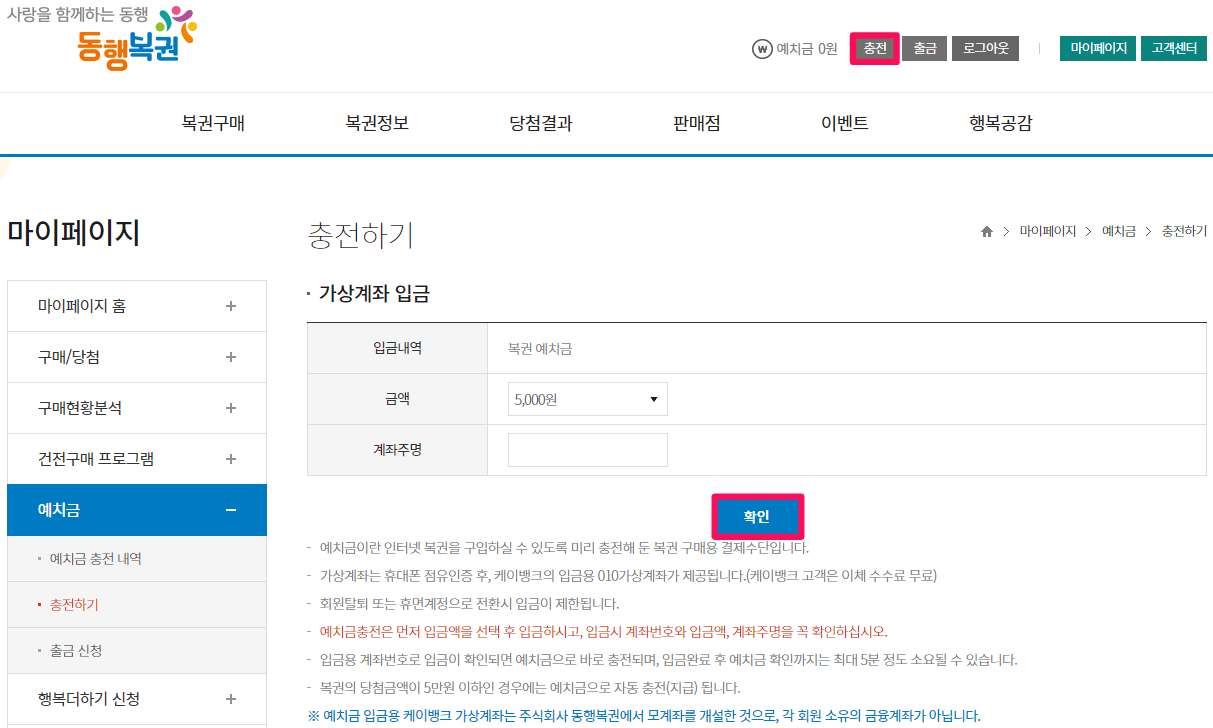Click the blue ※ 예치금 입금용 notice

point(644,716)
